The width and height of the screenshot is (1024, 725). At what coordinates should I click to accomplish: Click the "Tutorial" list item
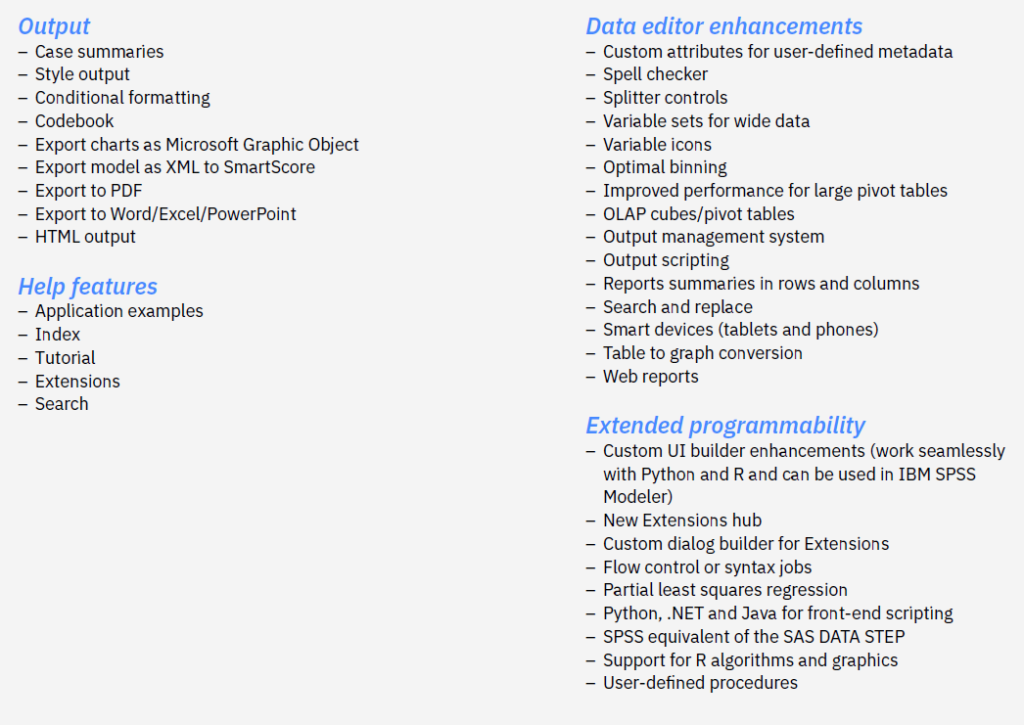point(65,358)
